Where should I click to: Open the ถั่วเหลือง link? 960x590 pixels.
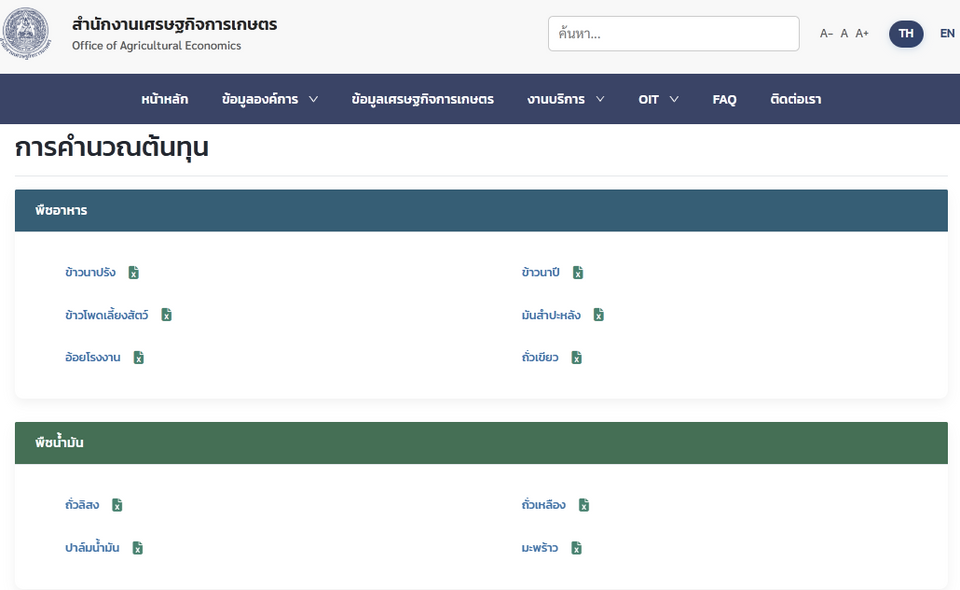tap(544, 505)
